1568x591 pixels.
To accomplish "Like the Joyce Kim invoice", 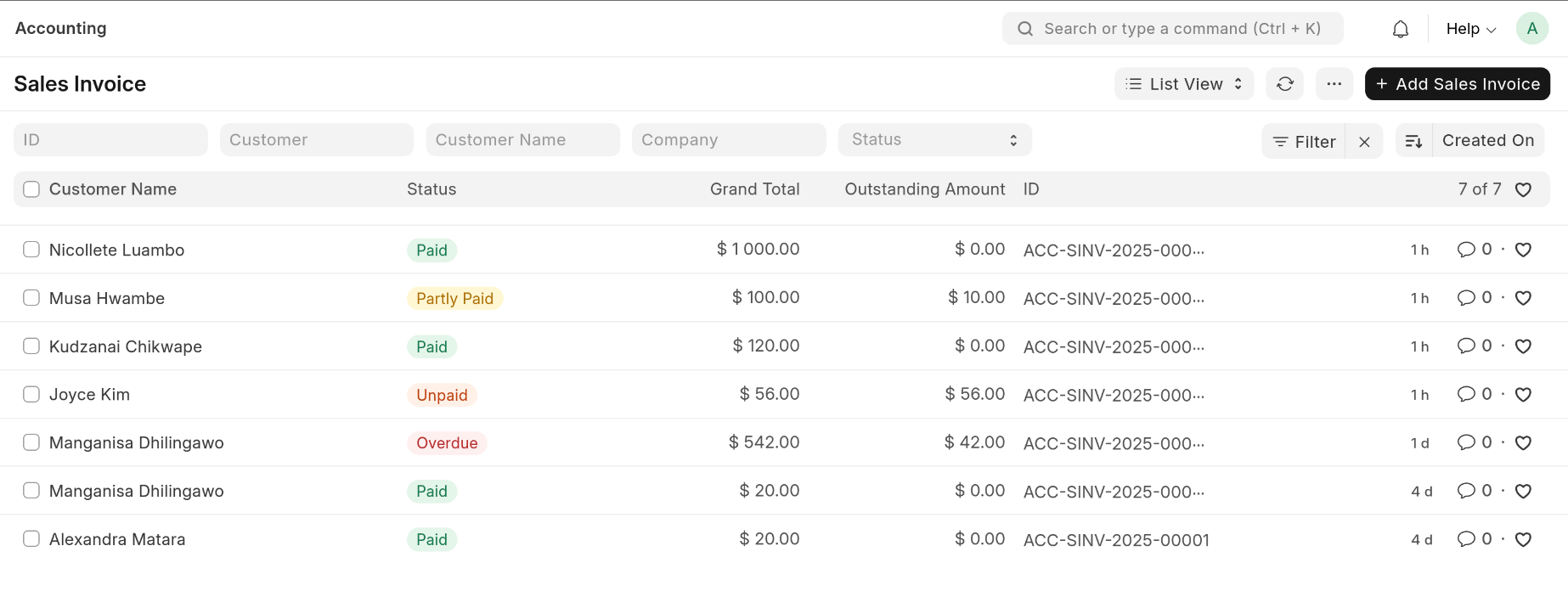I will [x=1523, y=395].
